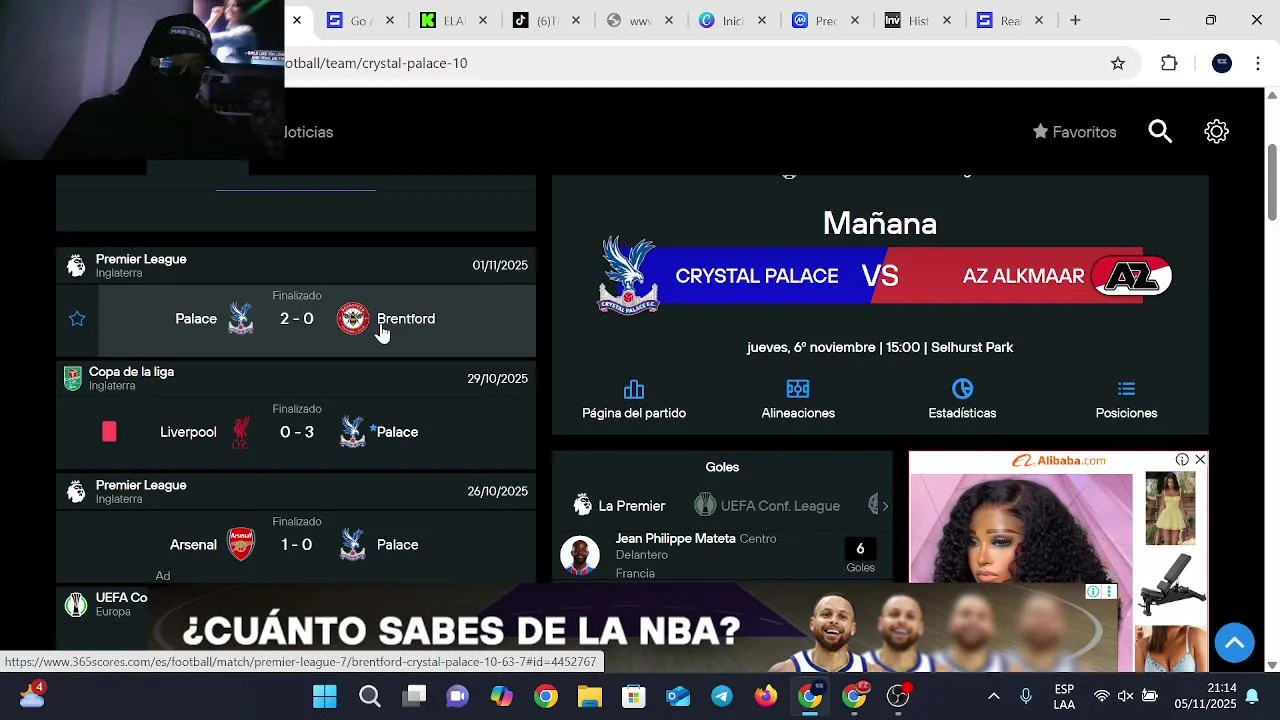Screen dimensions: 1280x720
Task: Click Jean Philippe Mateta's photo thumbnail
Action: pyautogui.click(x=580, y=556)
